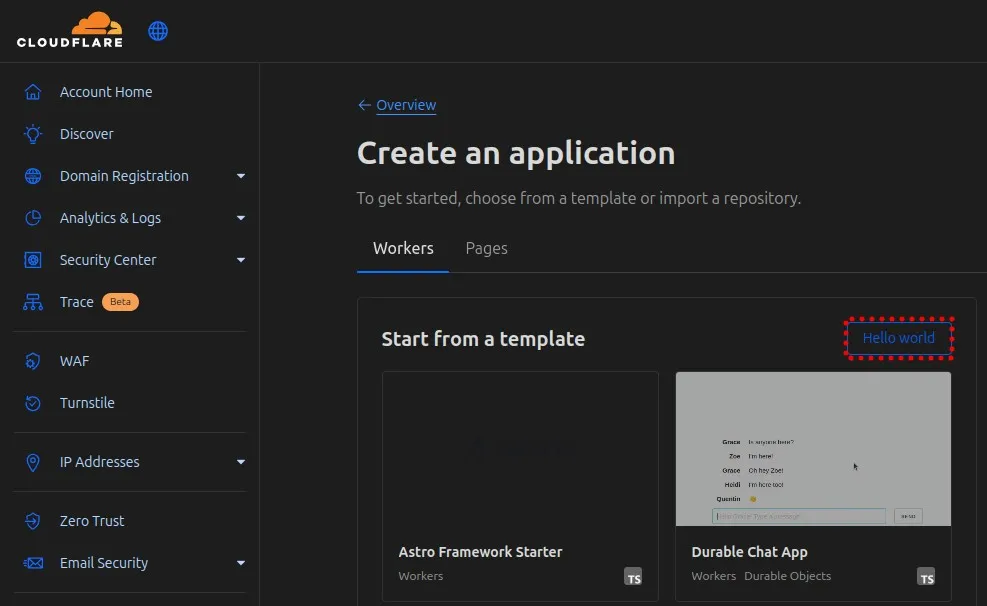Expand the Domain Registration submenu arrow
Screen dimensions: 987x606
[240, 176]
